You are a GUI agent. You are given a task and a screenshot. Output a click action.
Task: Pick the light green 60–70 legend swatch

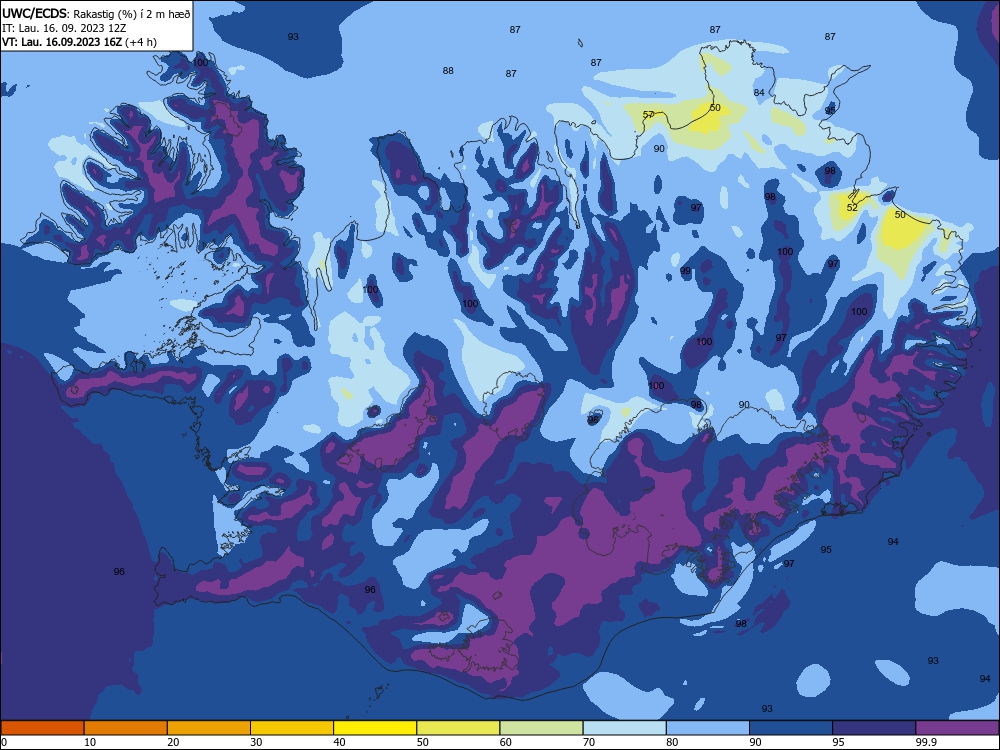541,728
